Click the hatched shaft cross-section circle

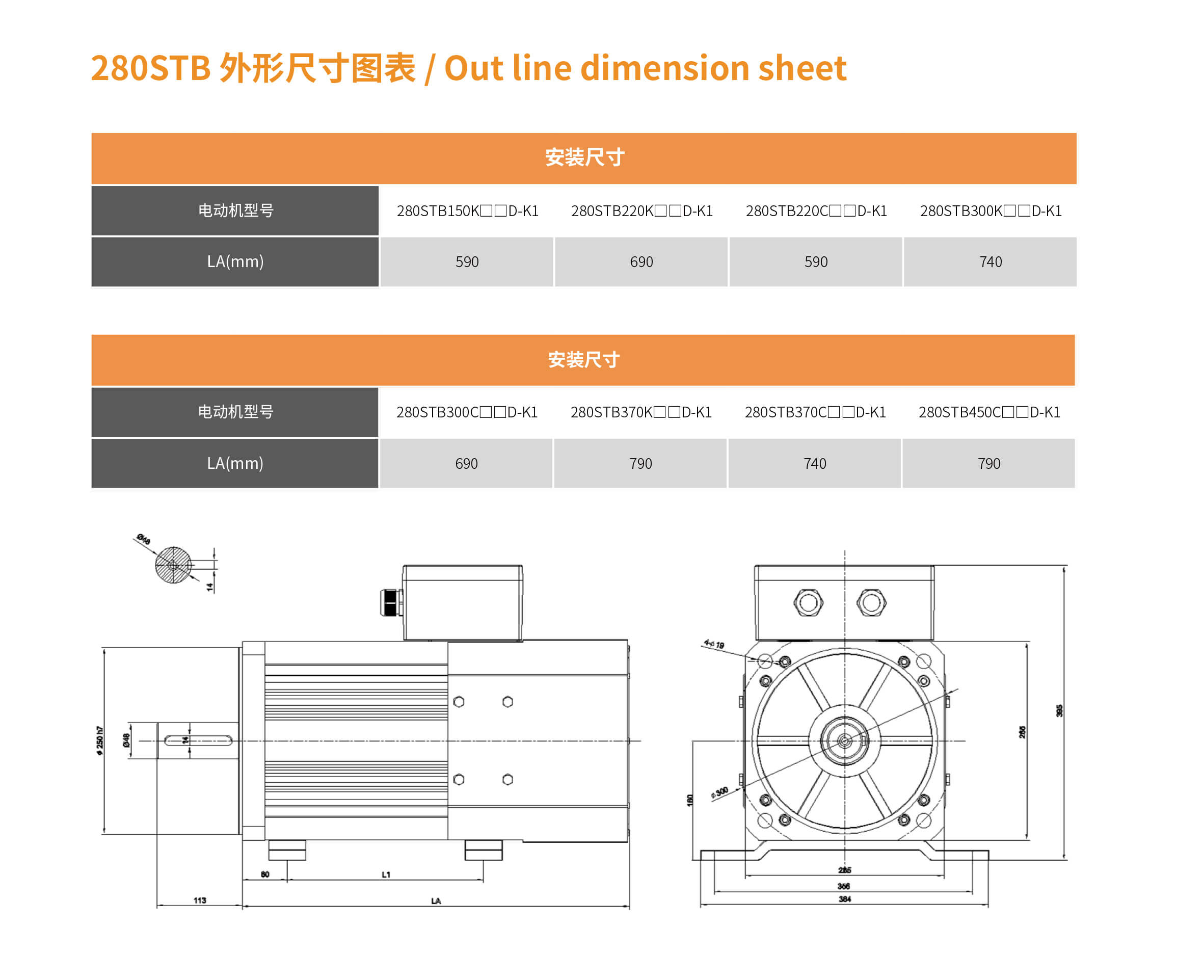click(173, 565)
